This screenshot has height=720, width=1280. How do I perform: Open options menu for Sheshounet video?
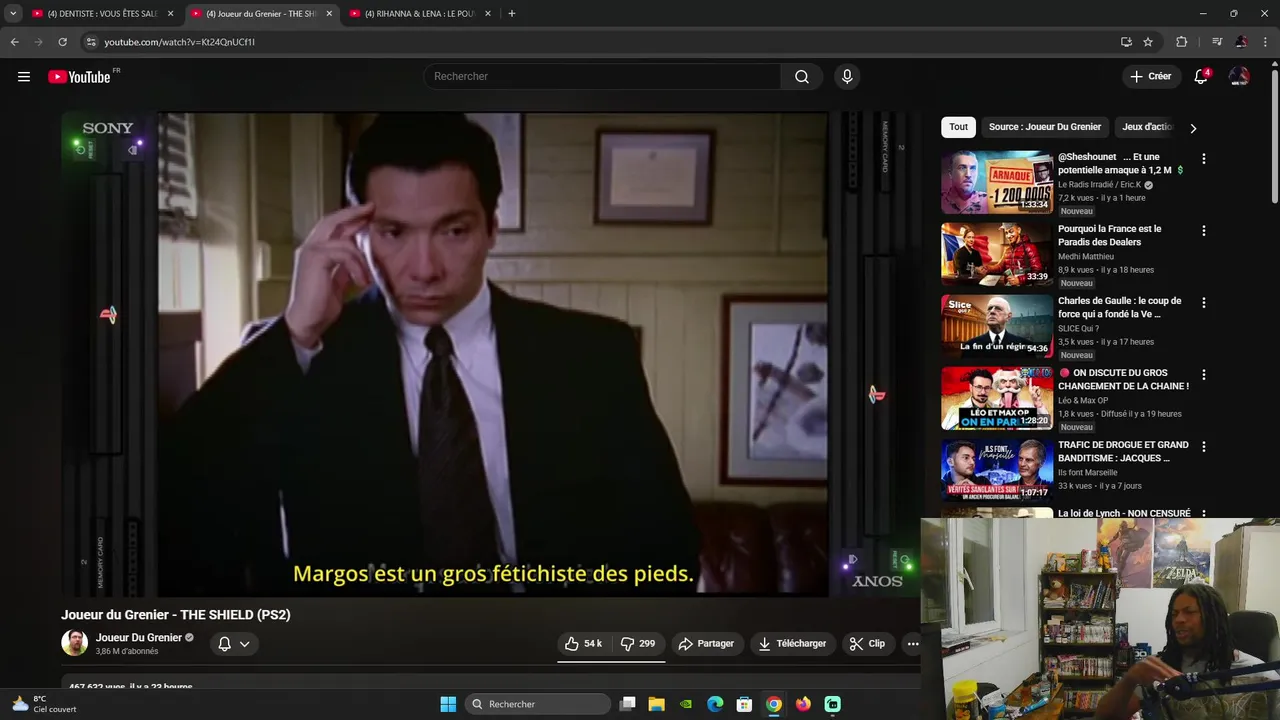tap(1203, 159)
